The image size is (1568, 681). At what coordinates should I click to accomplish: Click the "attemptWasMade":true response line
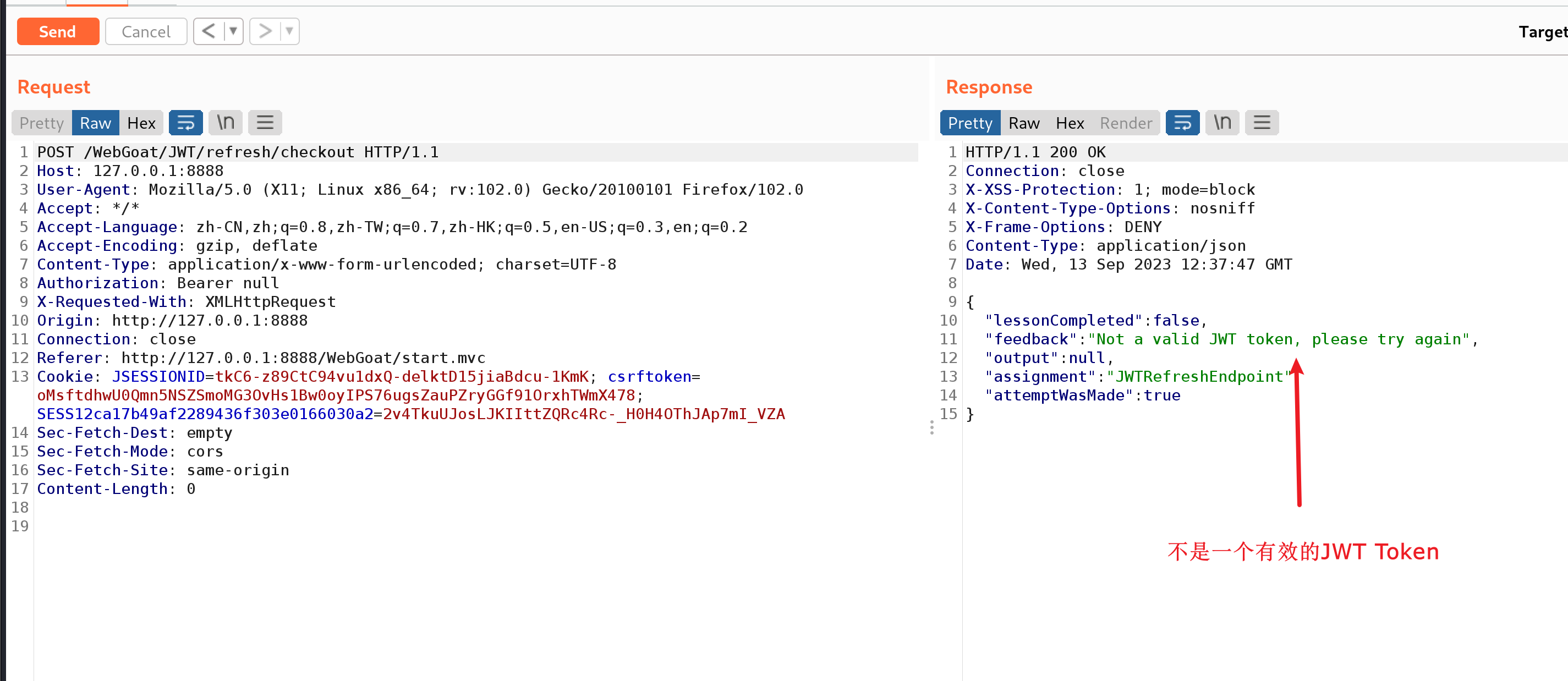tap(1082, 396)
